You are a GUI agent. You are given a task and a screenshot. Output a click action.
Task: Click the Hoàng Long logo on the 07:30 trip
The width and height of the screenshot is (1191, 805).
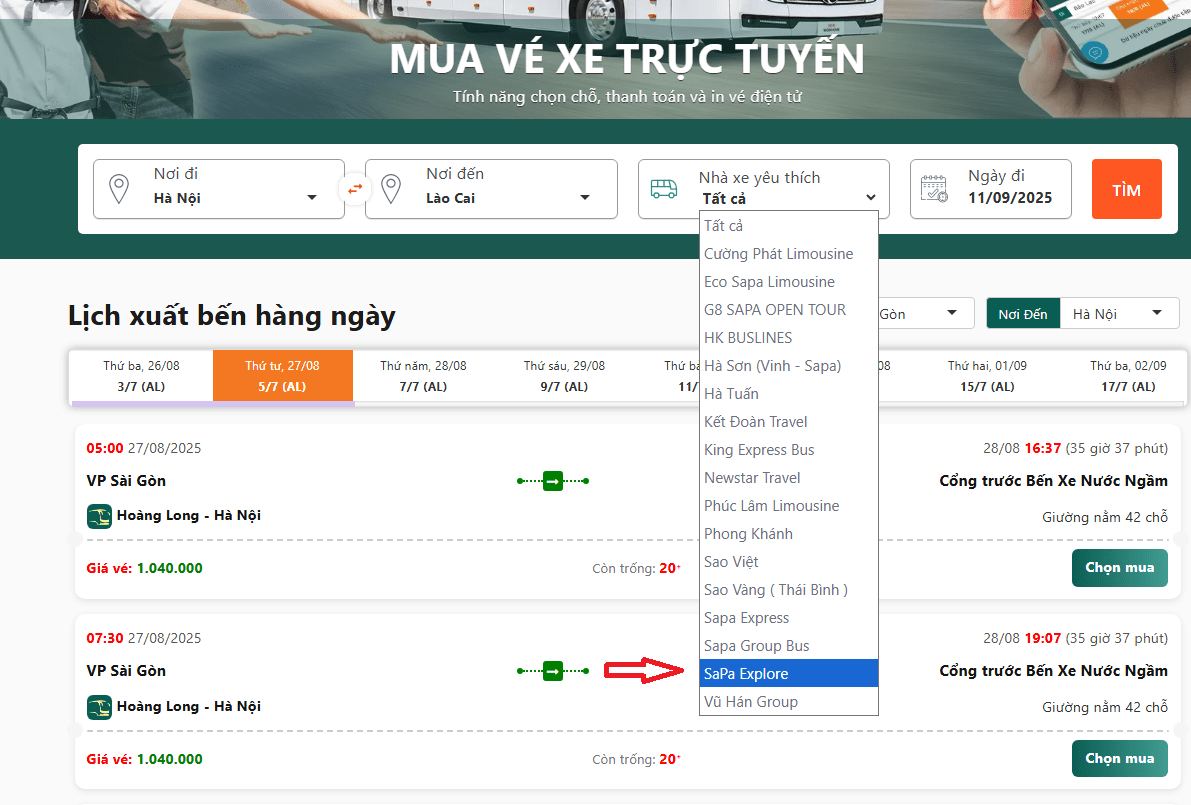(99, 706)
